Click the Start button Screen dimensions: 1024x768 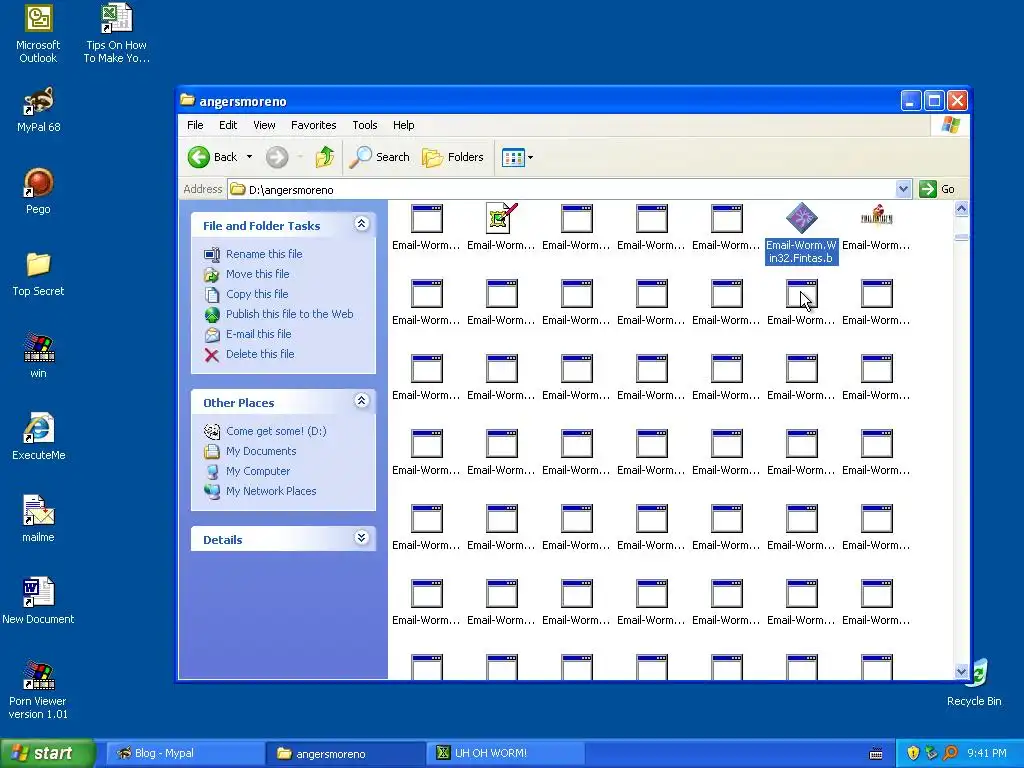tap(47, 753)
